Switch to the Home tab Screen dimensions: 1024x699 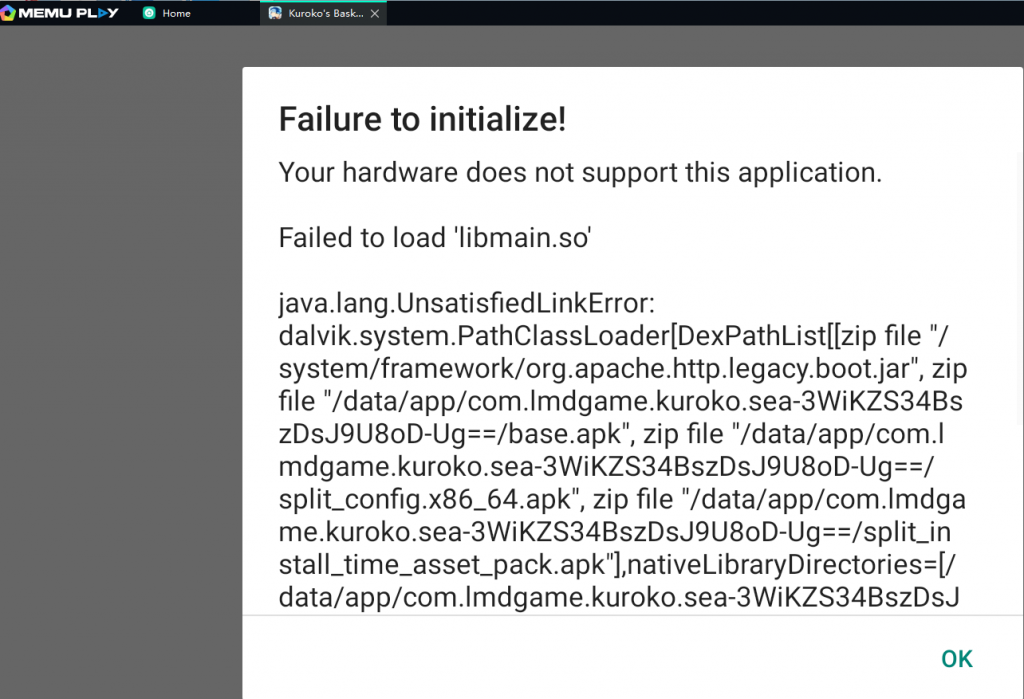click(x=176, y=13)
